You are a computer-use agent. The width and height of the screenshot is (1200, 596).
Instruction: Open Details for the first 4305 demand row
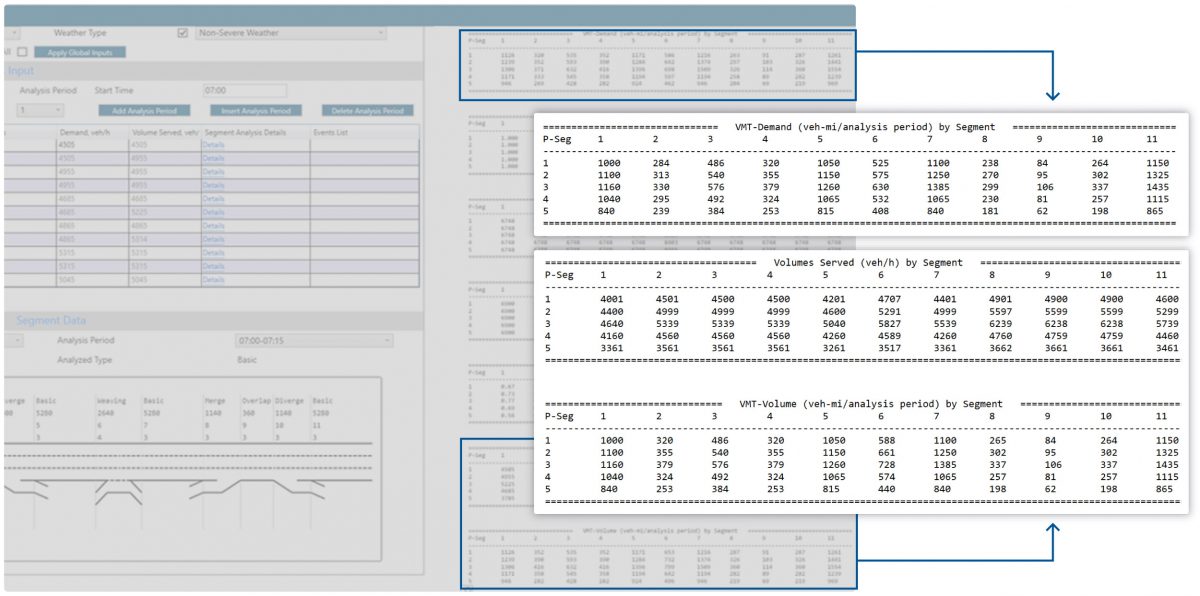click(x=213, y=146)
